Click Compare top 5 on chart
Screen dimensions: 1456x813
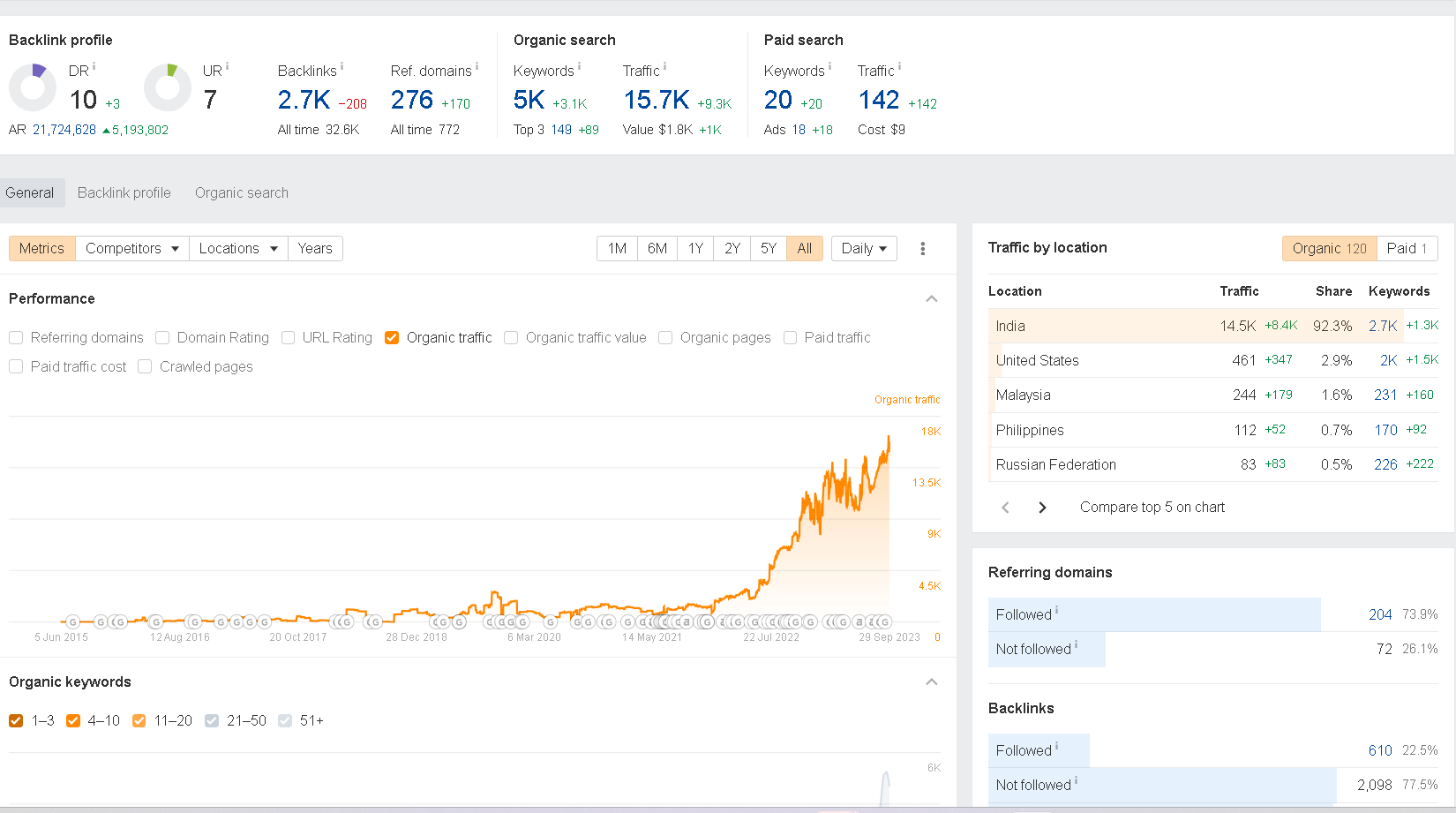click(x=1152, y=508)
